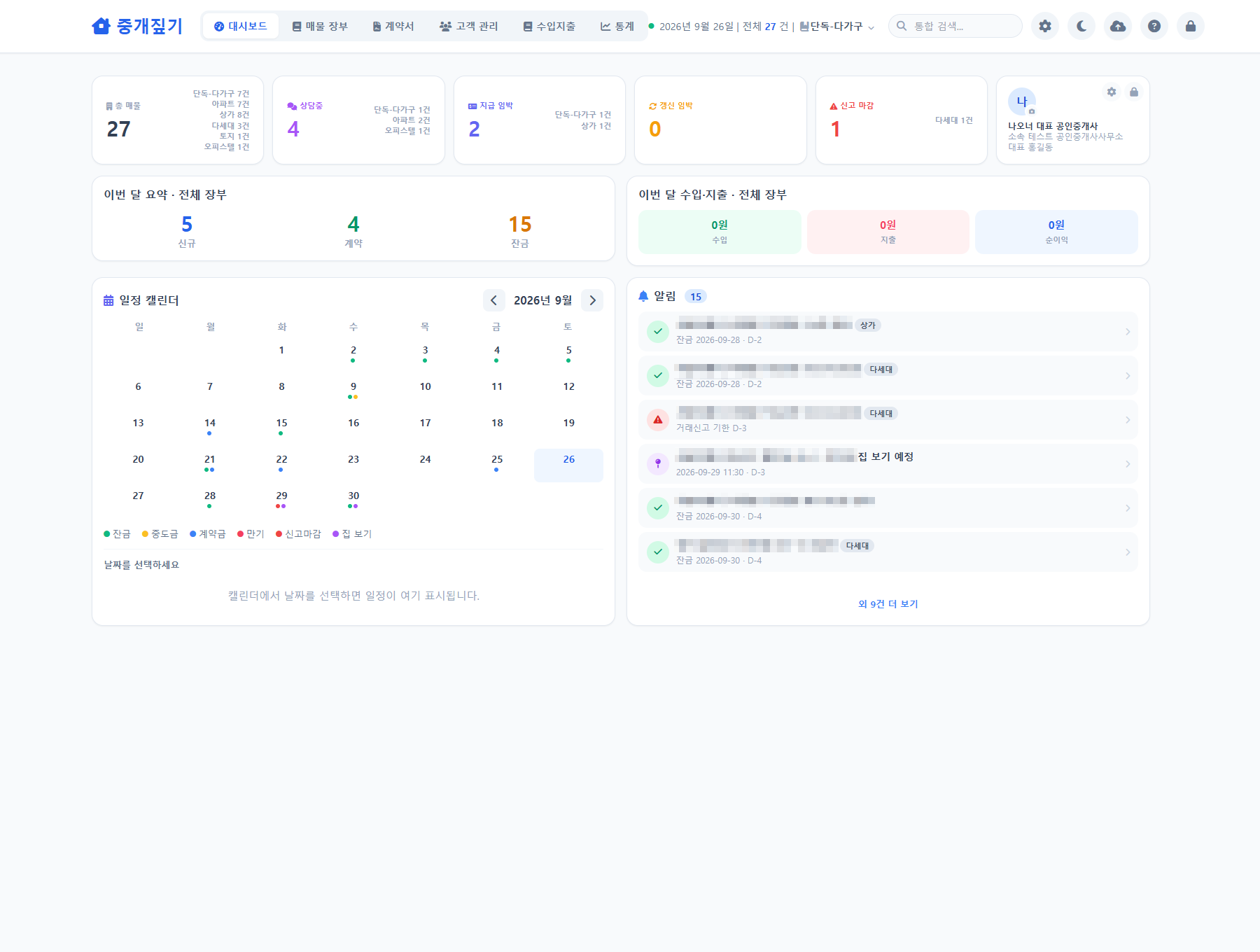Expand first 상가 잔금 2026-09-28 alert chevron
Image resolution: width=1260 pixels, height=952 pixels.
(1128, 332)
